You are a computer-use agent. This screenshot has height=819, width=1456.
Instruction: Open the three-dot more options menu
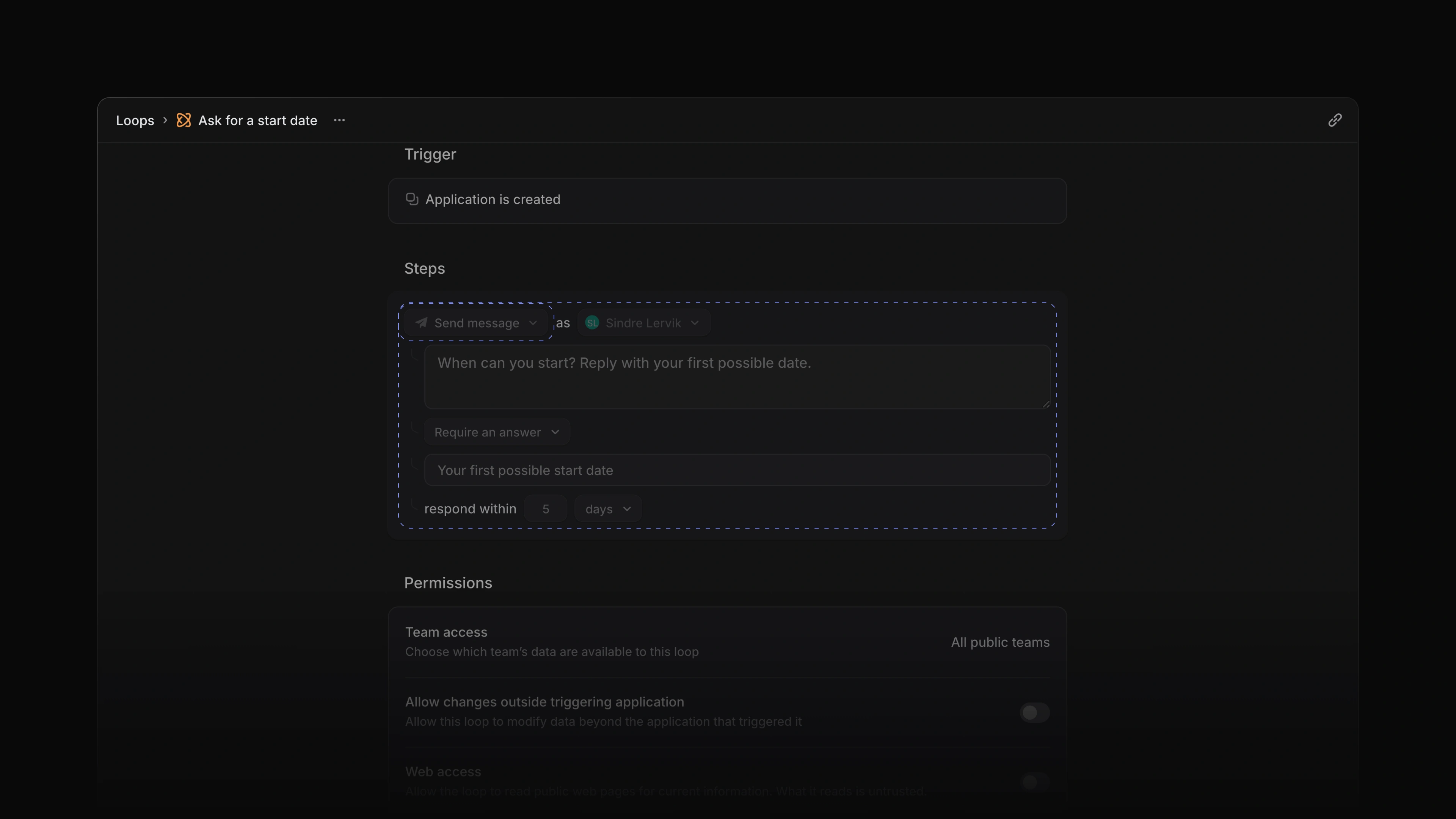pyautogui.click(x=339, y=121)
